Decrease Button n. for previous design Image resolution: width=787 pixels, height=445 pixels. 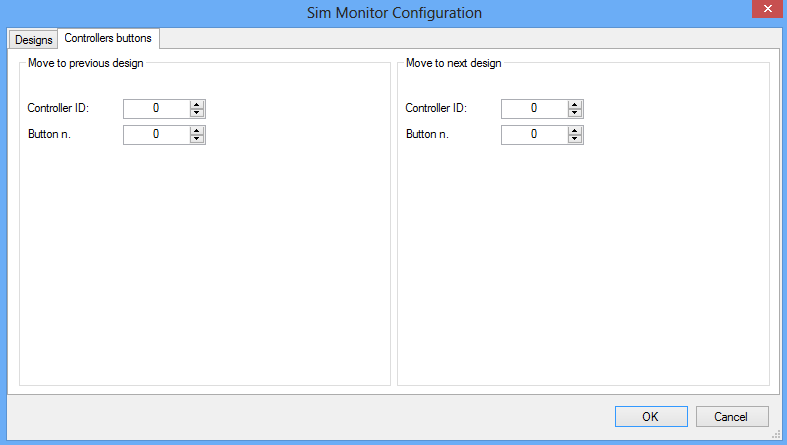click(197, 138)
